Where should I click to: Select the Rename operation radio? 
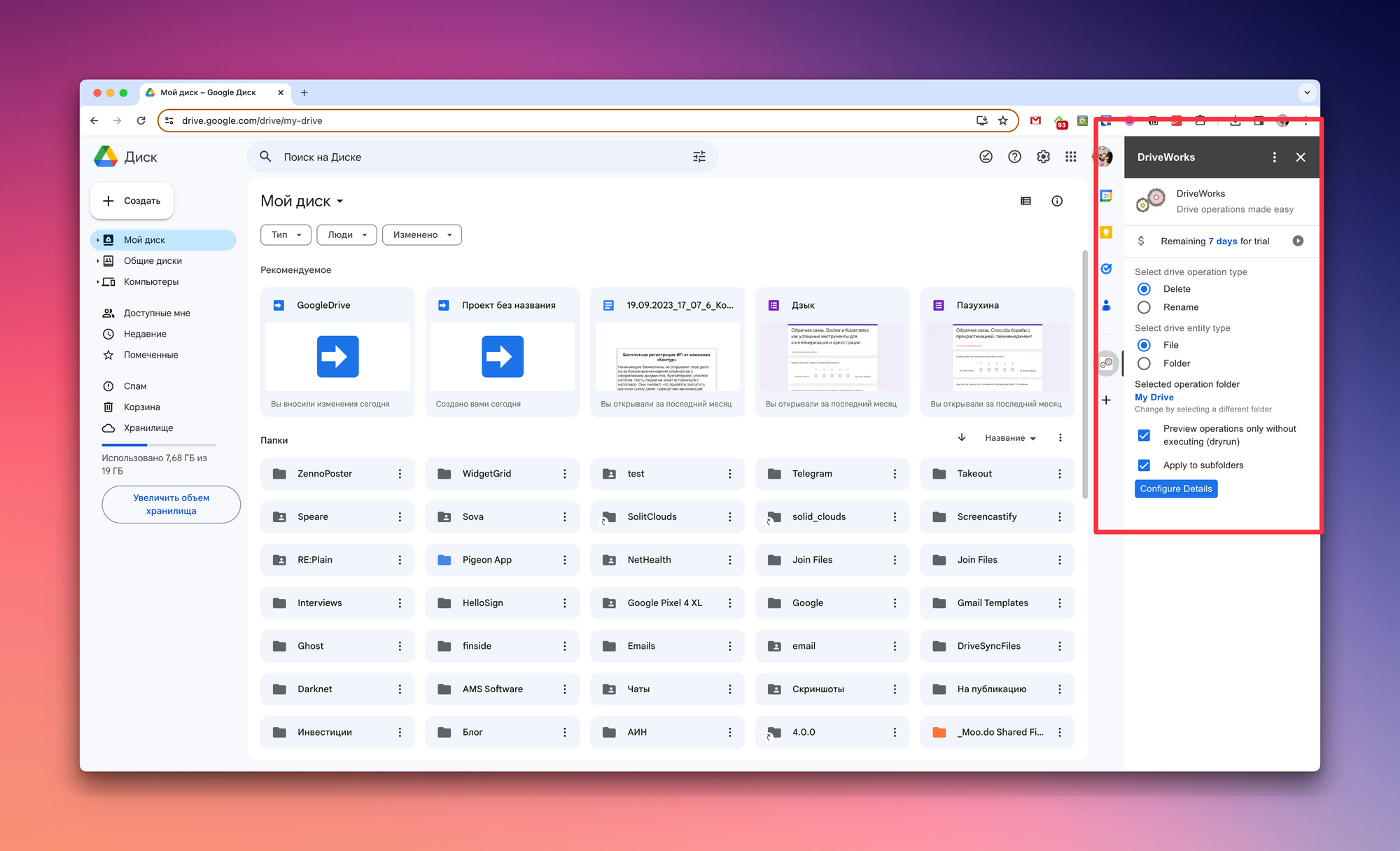pyautogui.click(x=1144, y=307)
